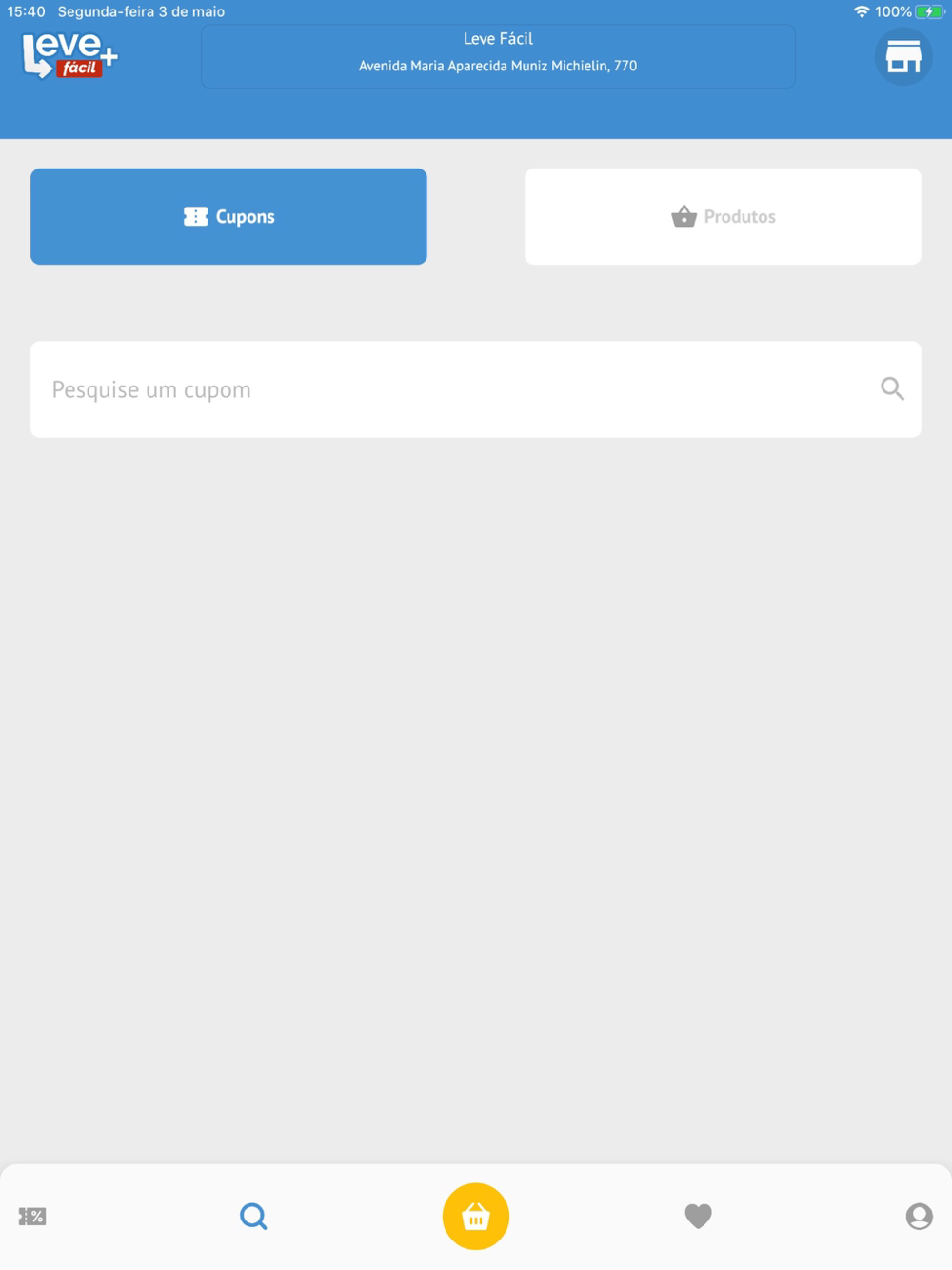This screenshot has height=1270, width=952.
Task: Tap the 100% battery percentage text
Action: coord(893,11)
